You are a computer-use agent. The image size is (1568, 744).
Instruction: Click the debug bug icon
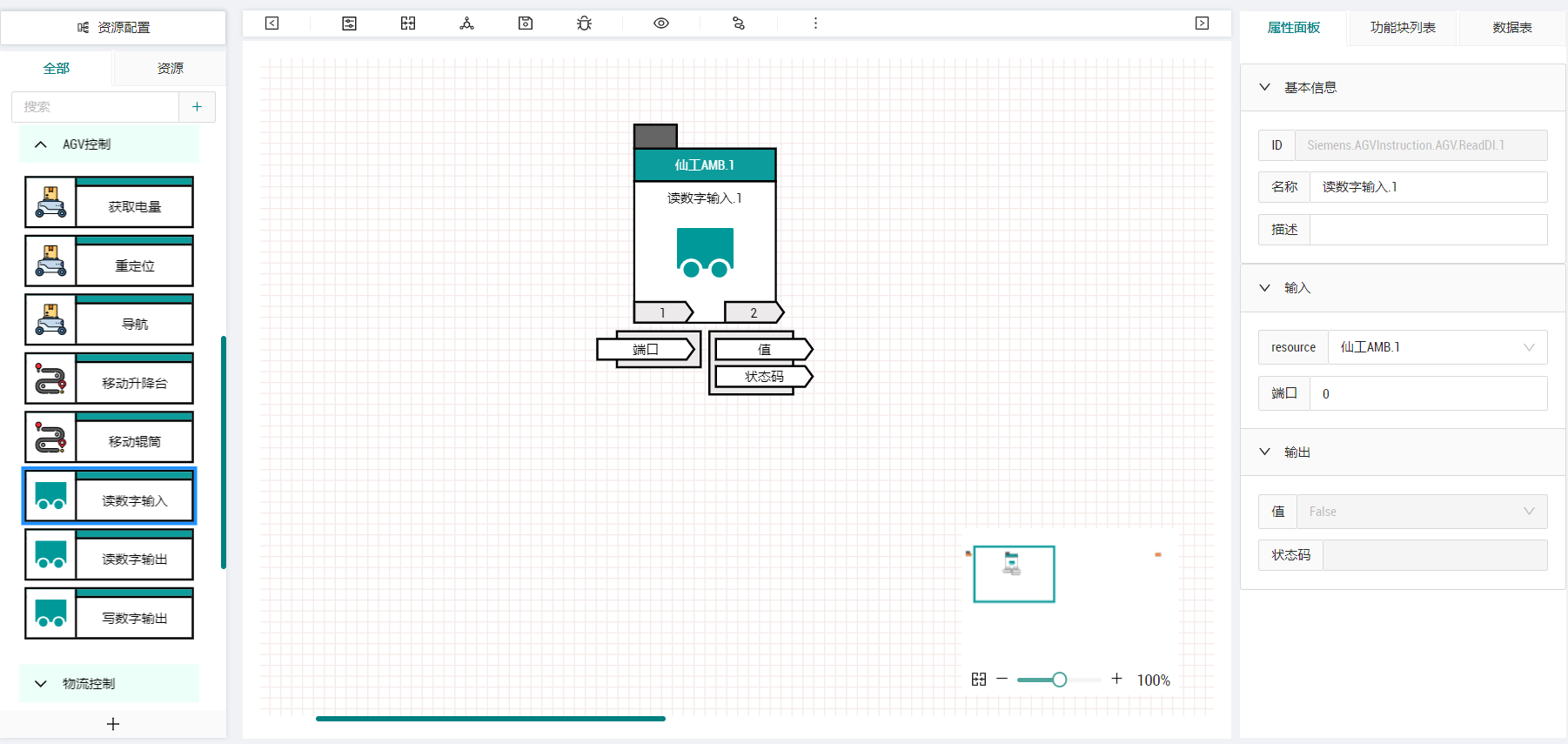click(x=584, y=23)
